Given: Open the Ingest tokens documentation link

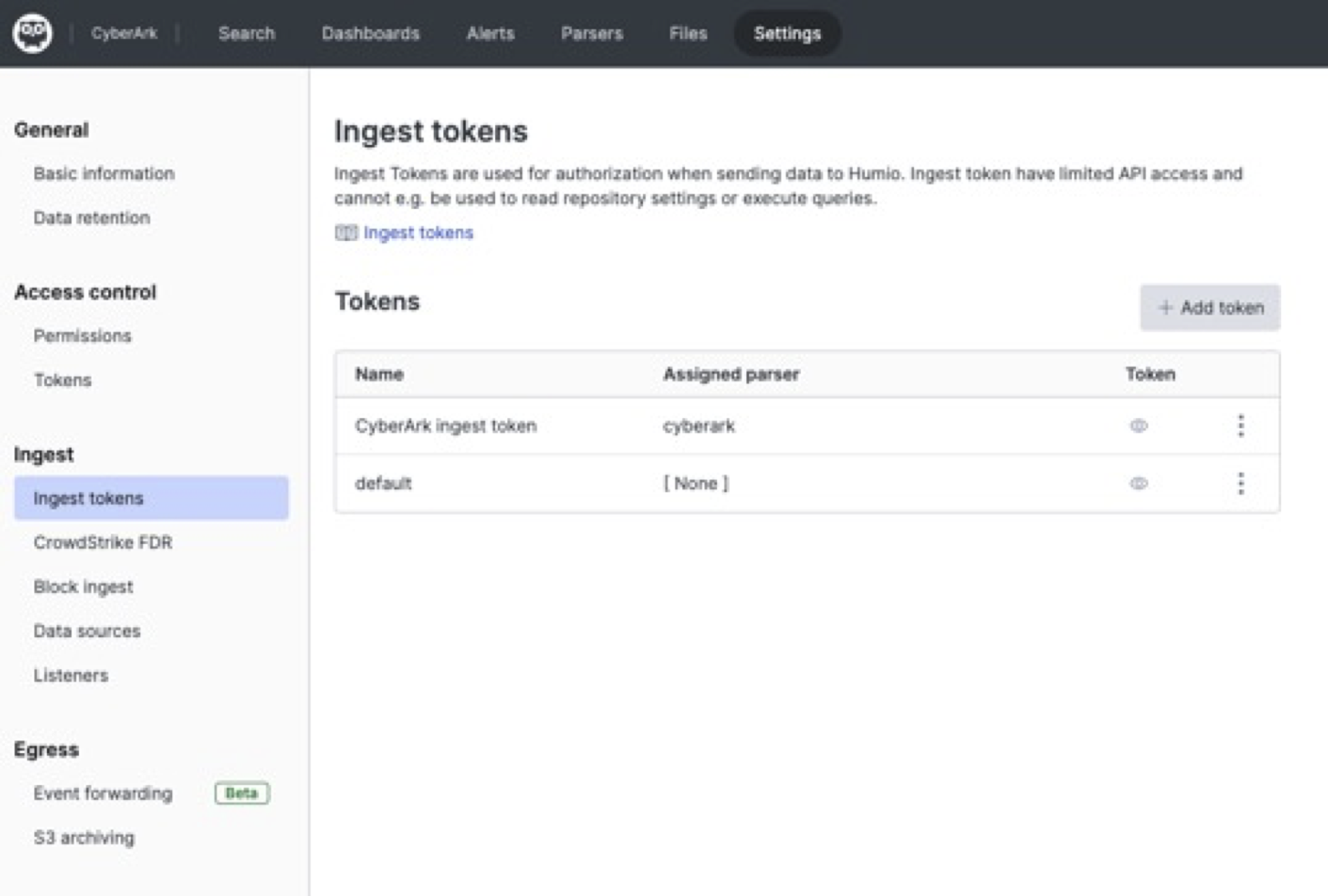Looking at the screenshot, I should (417, 233).
